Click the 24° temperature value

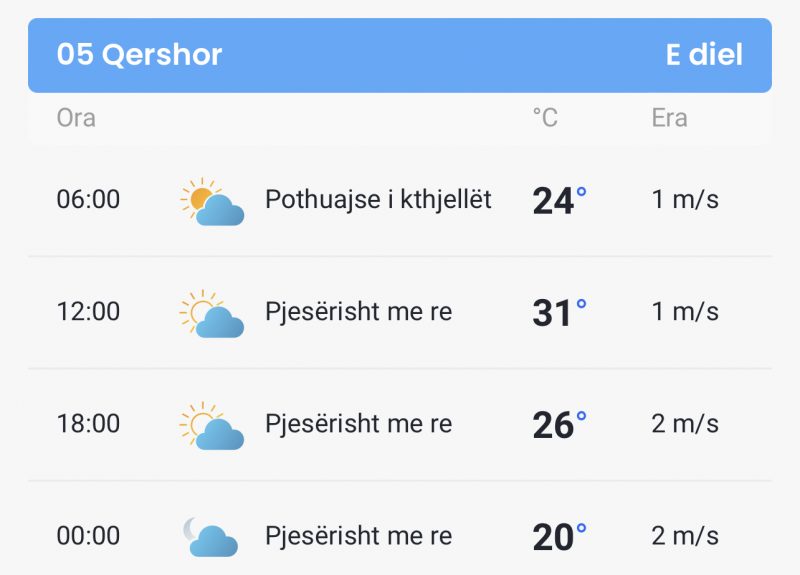point(559,200)
